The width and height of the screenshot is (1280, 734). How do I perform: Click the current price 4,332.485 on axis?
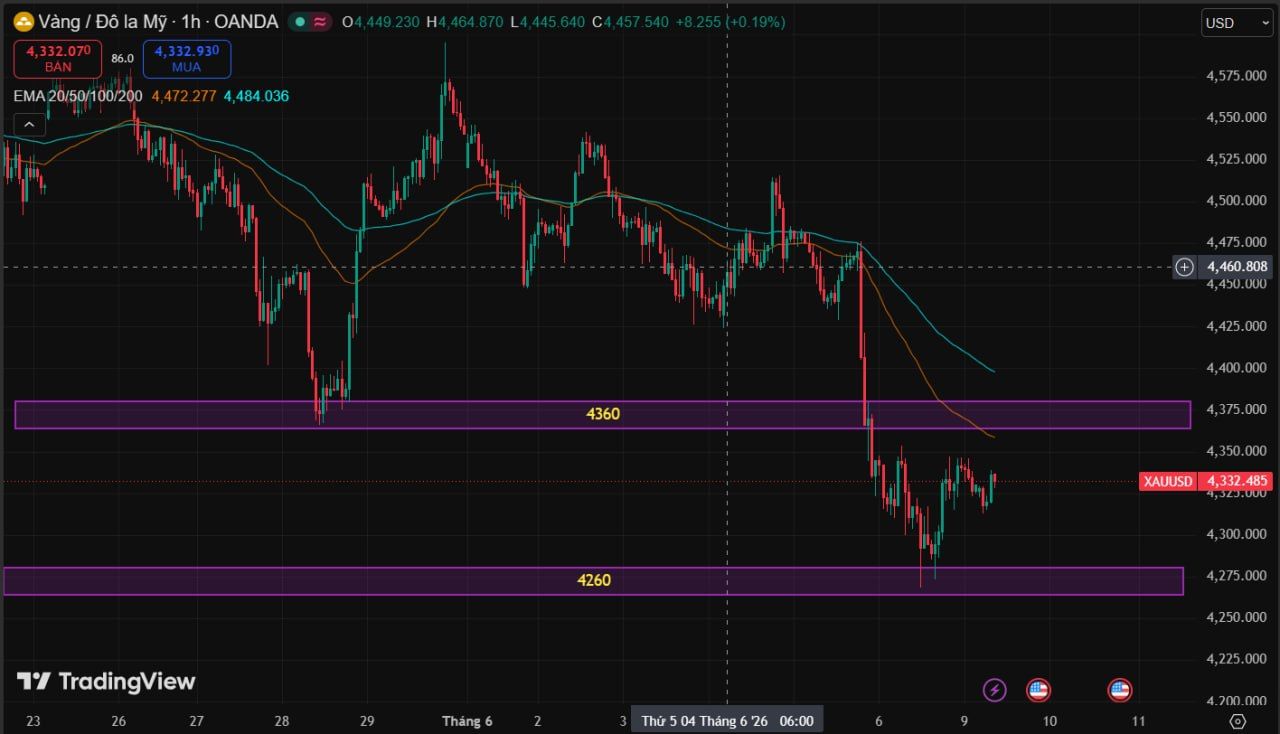tap(1237, 482)
